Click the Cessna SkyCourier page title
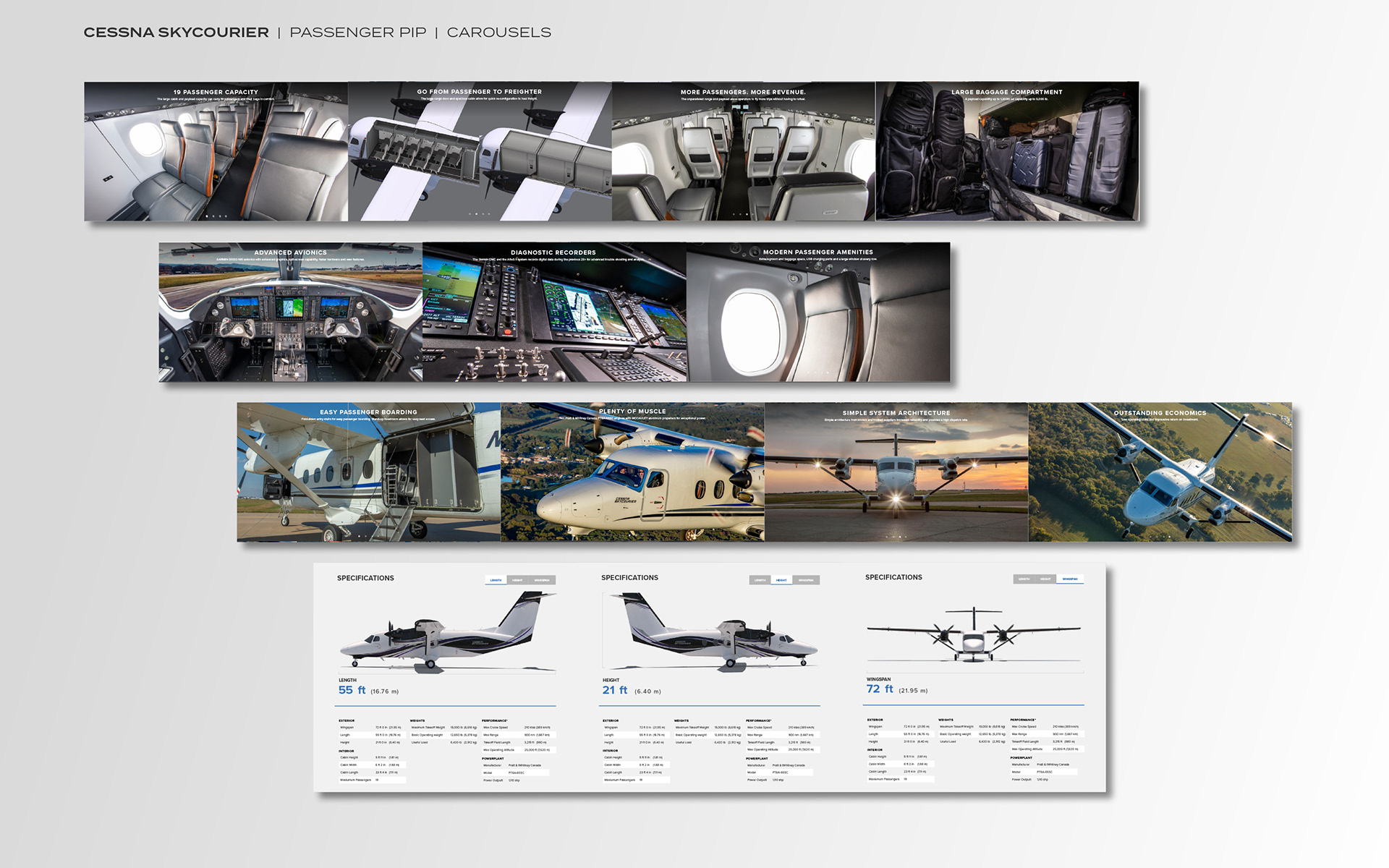This screenshot has height=868, width=1389. coord(176,33)
